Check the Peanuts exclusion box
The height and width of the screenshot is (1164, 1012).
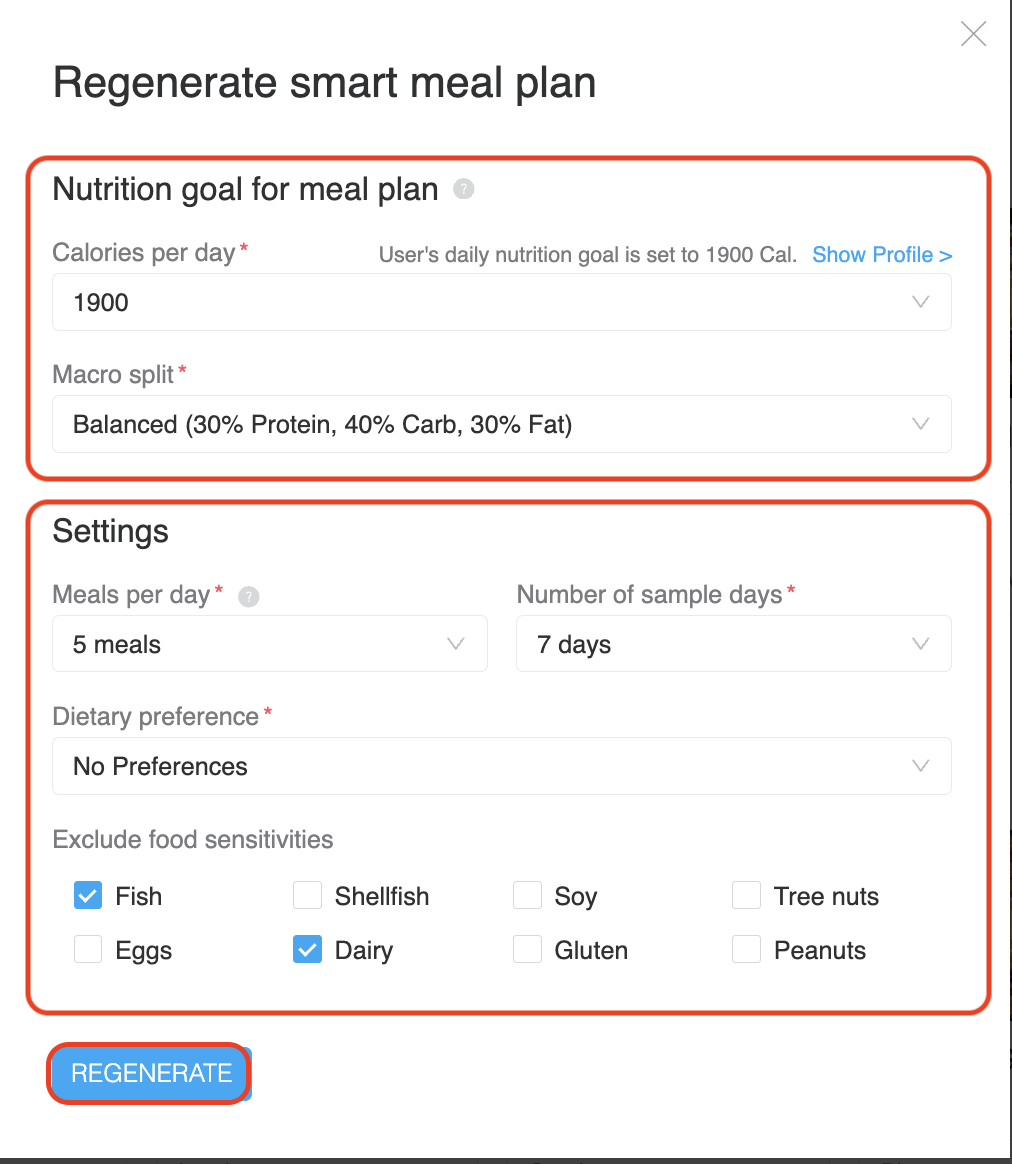(746, 949)
